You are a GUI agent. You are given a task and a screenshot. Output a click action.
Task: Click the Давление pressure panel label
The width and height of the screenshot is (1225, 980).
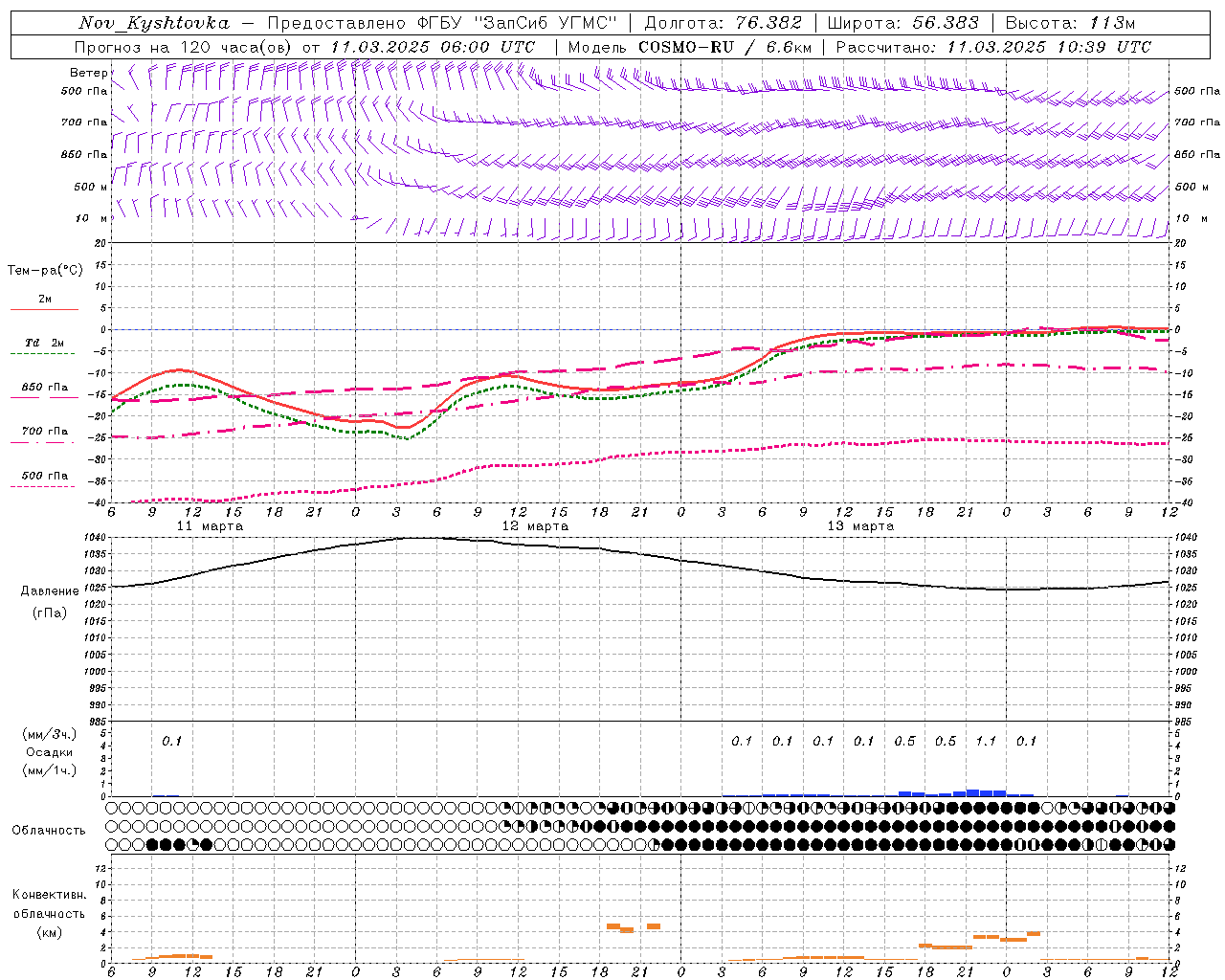pos(50,591)
